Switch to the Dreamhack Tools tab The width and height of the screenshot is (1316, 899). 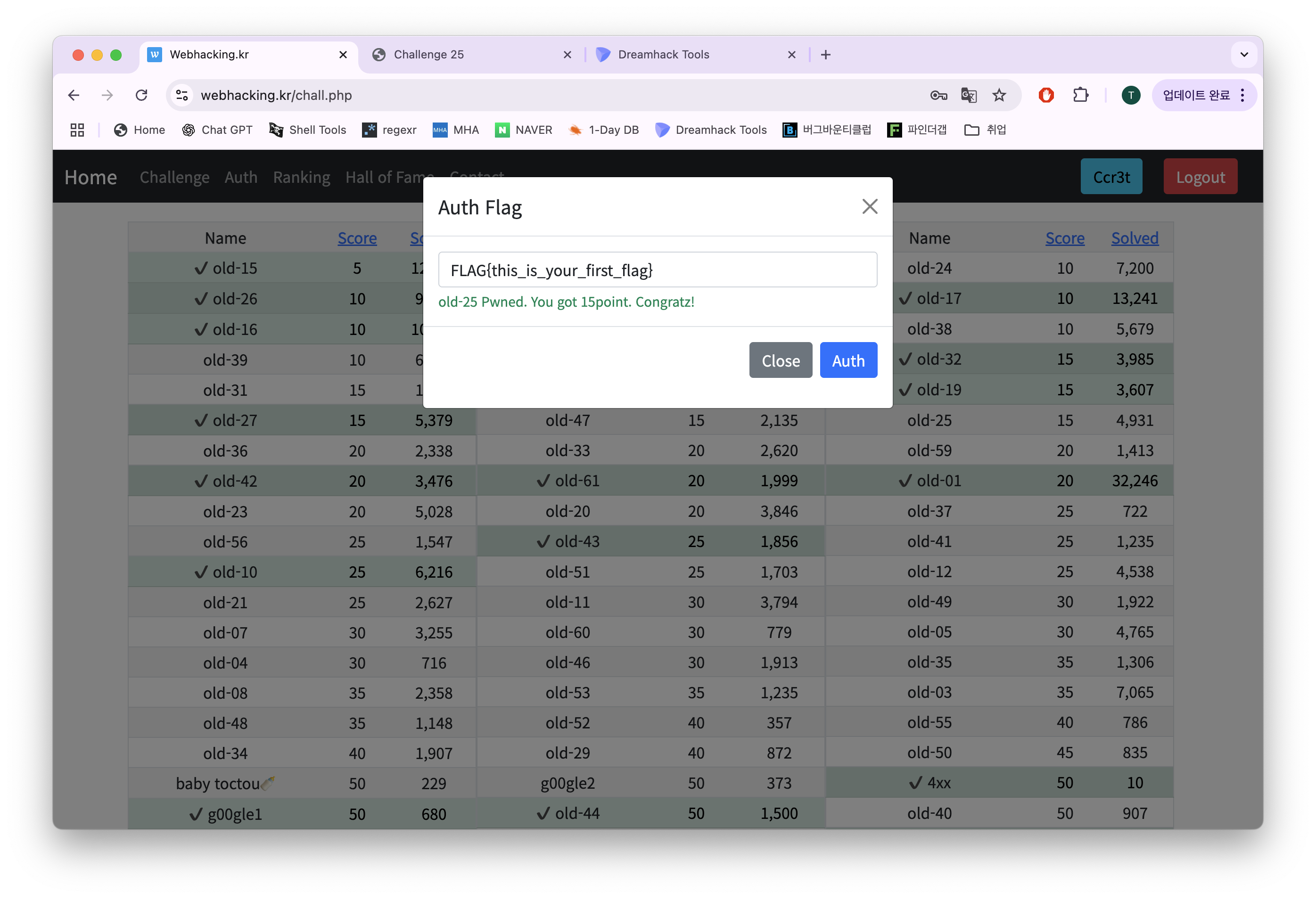[x=663, y=55]
